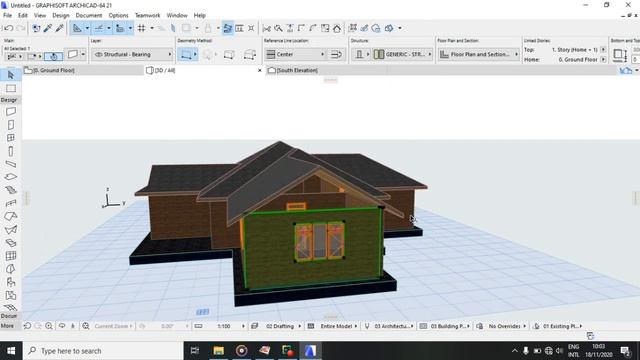
Task: Select the Slab tool in toolbox
Action: point(11,177)
